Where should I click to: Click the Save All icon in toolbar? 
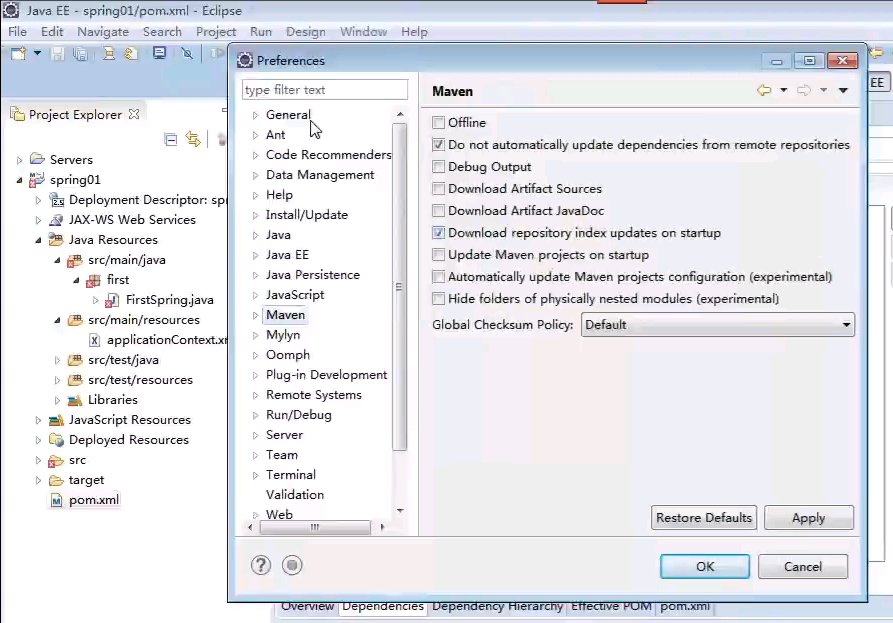click(x=80, y=54)
